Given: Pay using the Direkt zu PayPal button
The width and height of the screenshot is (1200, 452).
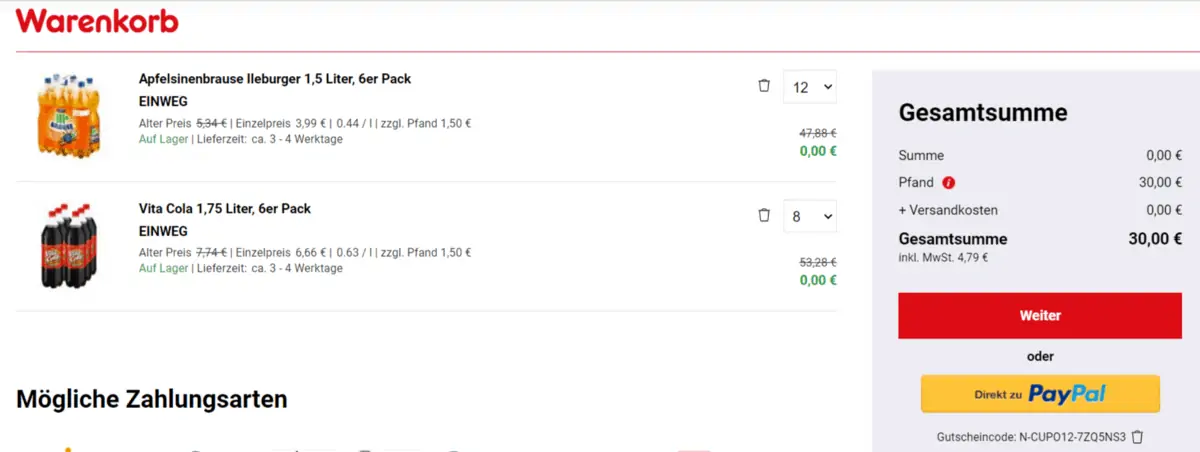Looking at the screenshot, I should pyautogui.click(x=1040, y=394).
